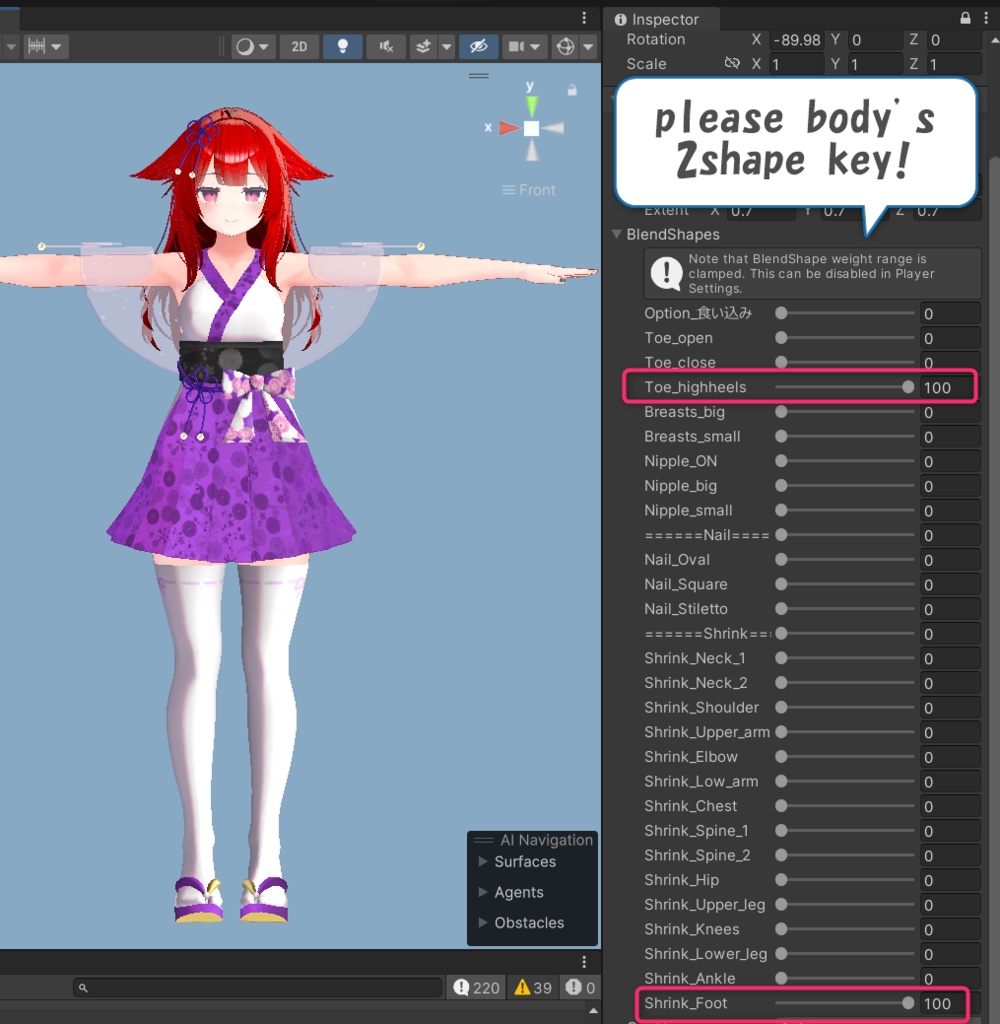Click the green Y axis cone of orientation gizmo
Viewport: 1000px width, 1024px height.
532,105
